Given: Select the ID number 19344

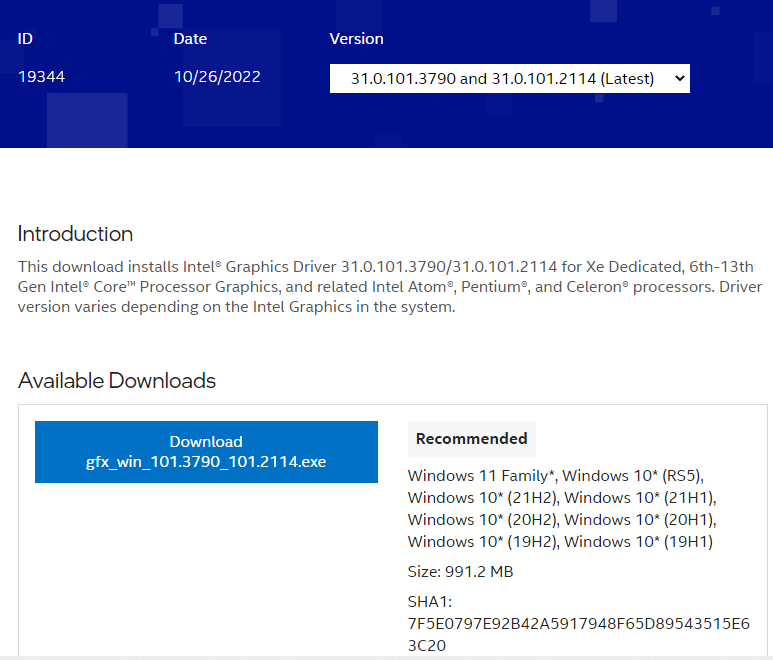Looking at the screenshot, I should [41, 77].
